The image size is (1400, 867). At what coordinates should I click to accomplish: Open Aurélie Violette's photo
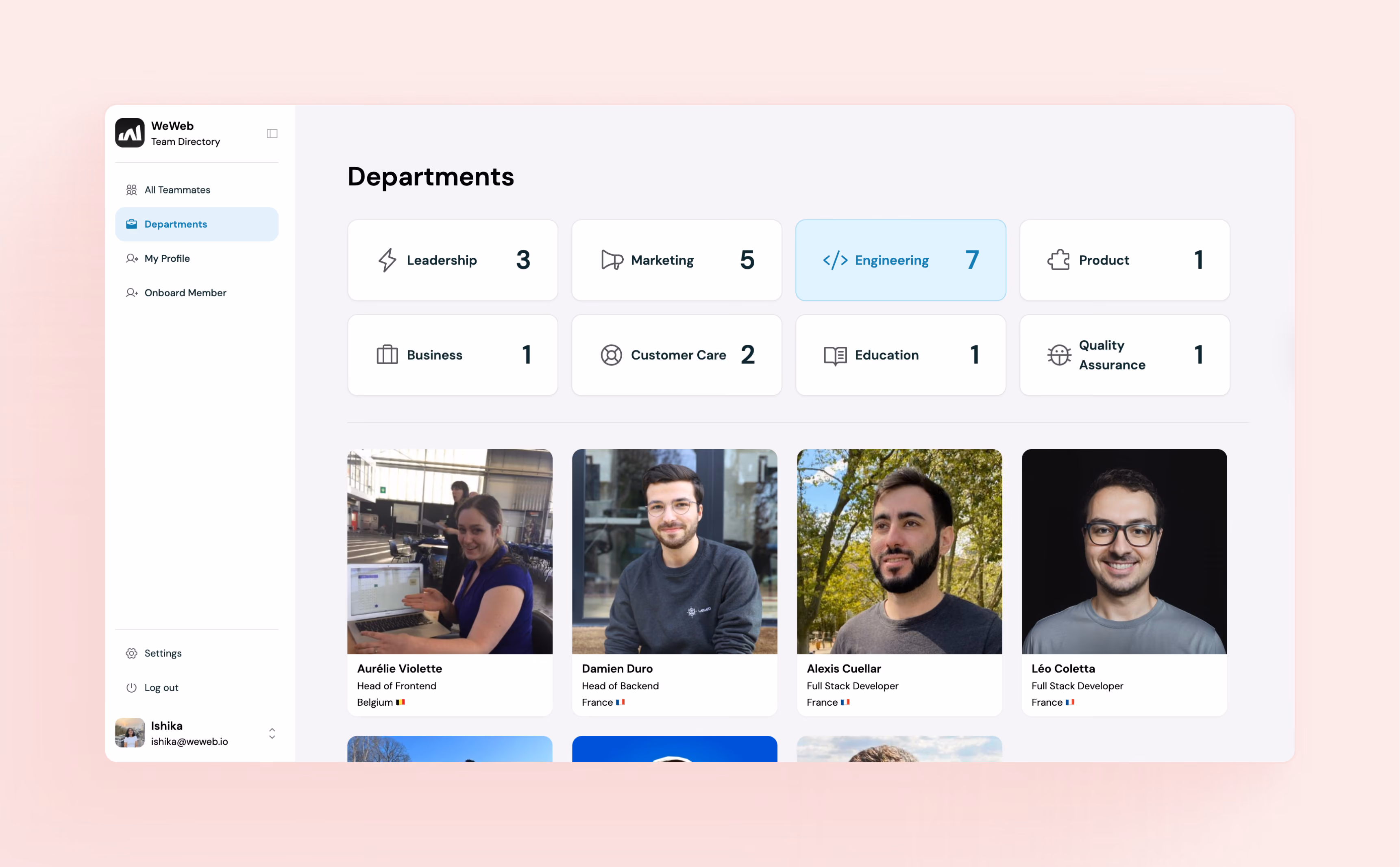(450, 552)
